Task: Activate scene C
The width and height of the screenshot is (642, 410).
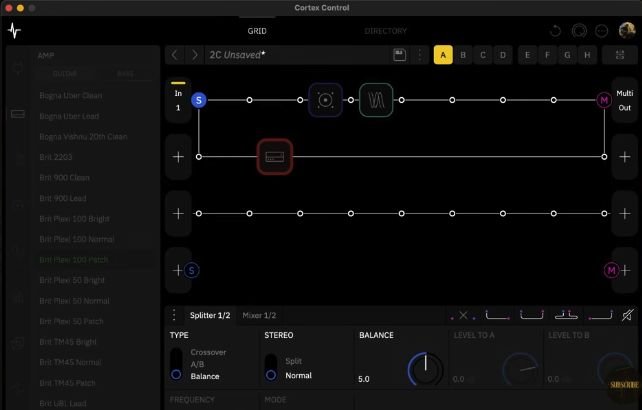Action: click(483, 55)
